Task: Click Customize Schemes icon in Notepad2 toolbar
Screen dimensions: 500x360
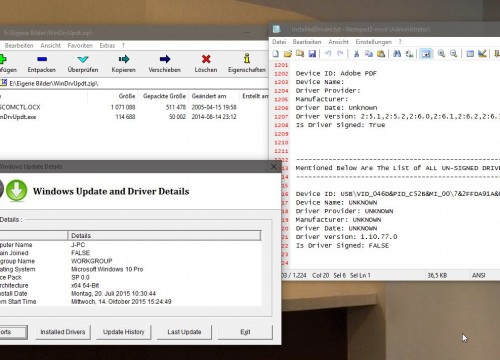Action: coord(482,53)
